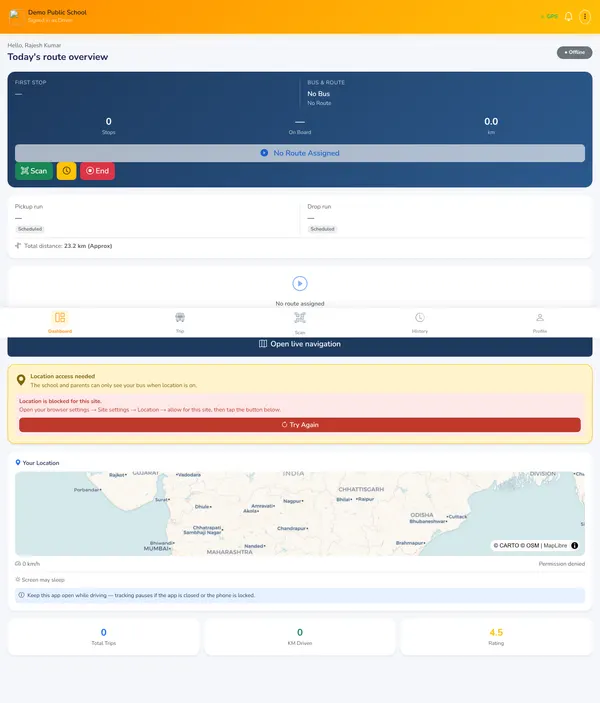The height and width of the screenshot is (703, 600).
Task: Click the Offline status badge
Action: coord(574,52)
